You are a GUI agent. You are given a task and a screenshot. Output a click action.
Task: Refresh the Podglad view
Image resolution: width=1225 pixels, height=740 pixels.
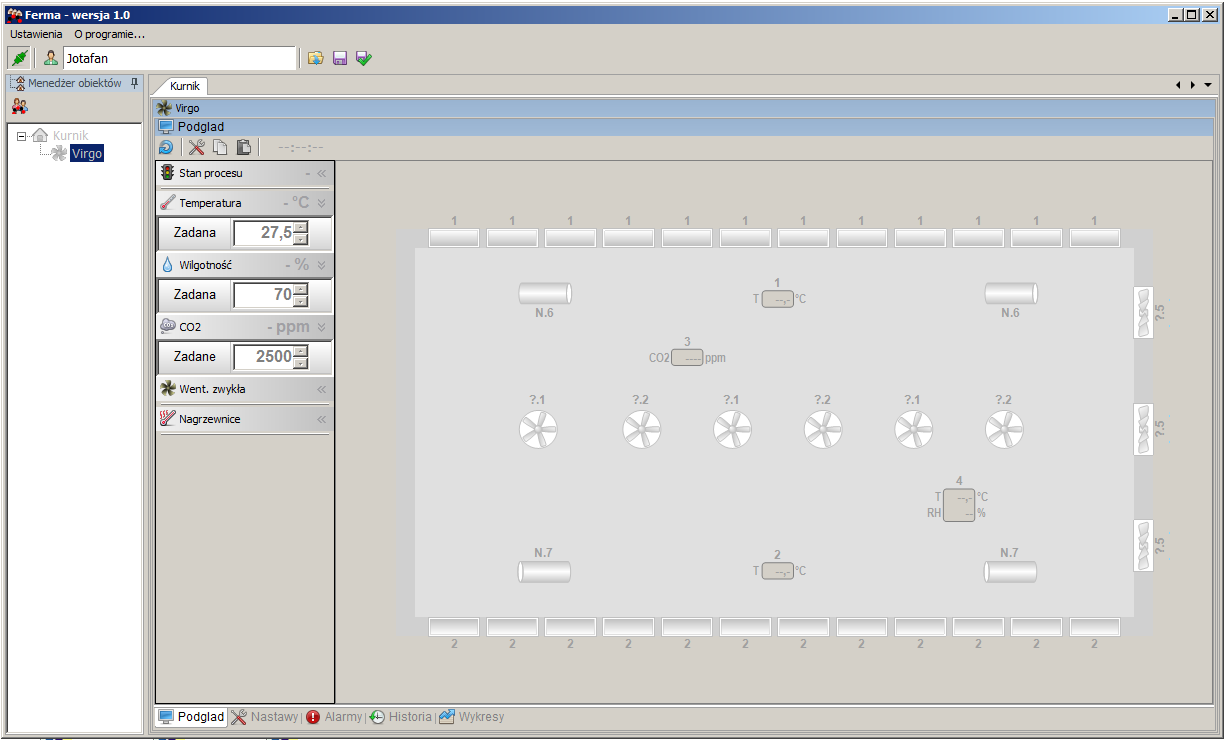(166, 147)
